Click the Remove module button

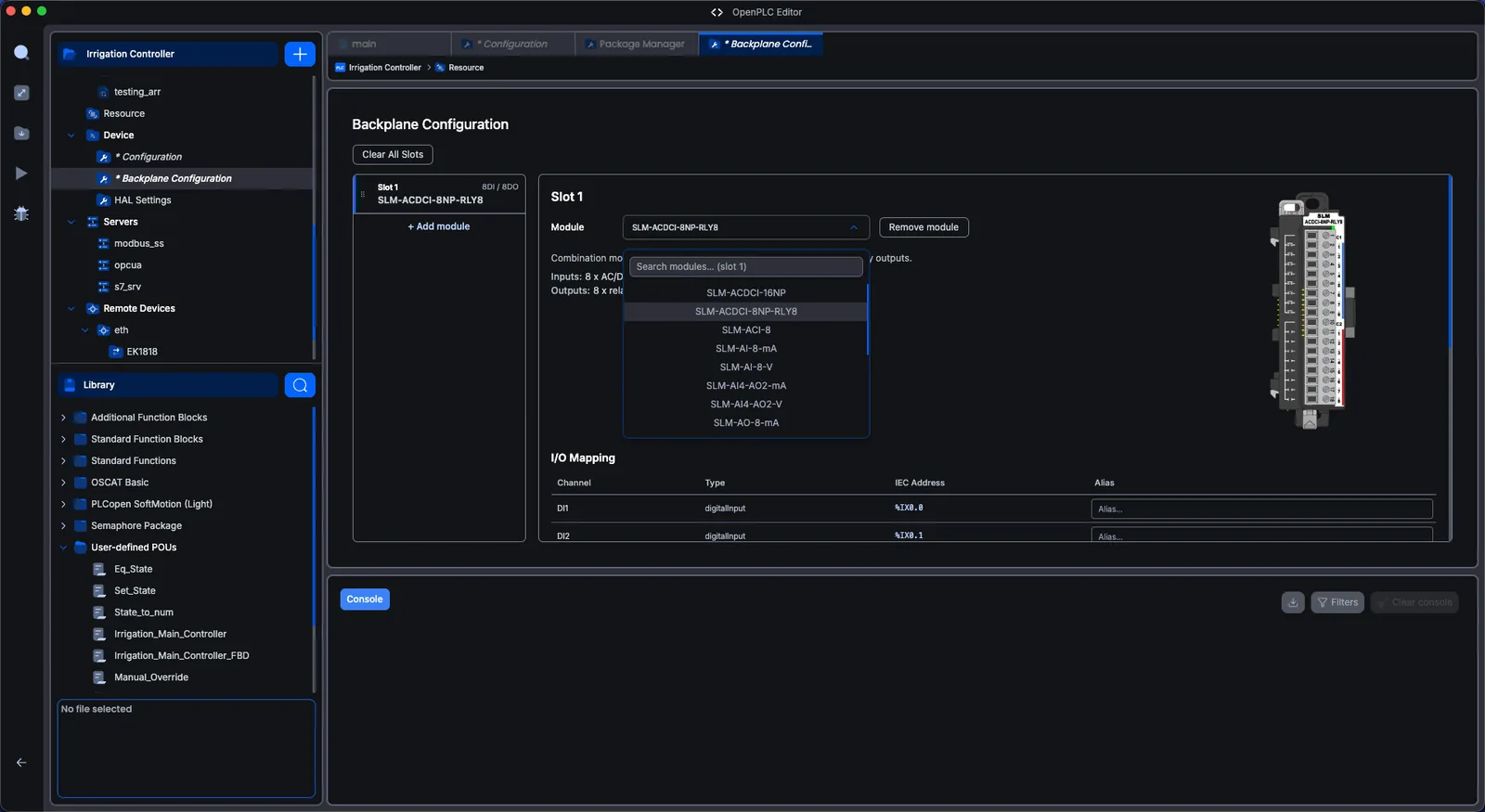click(923, 227)
